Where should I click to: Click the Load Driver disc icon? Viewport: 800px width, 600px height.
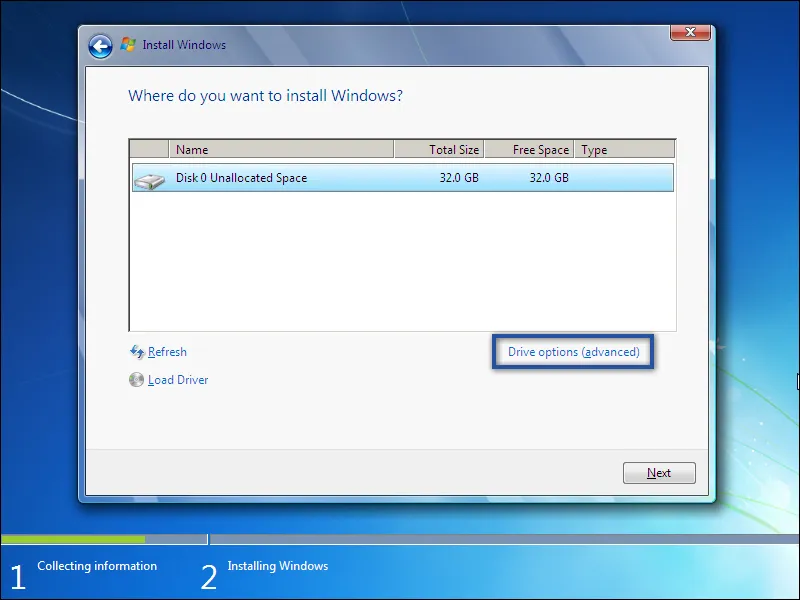[136, 380]
